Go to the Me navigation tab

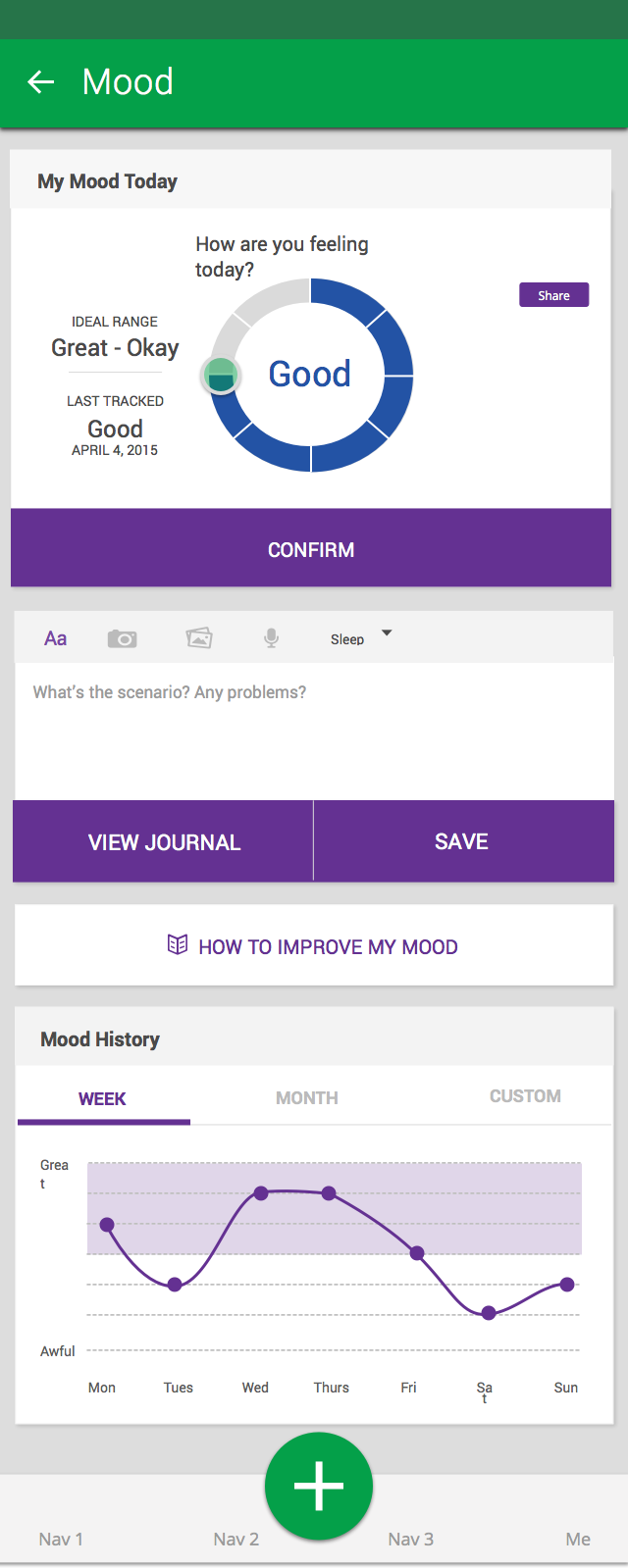(578, 1539)
